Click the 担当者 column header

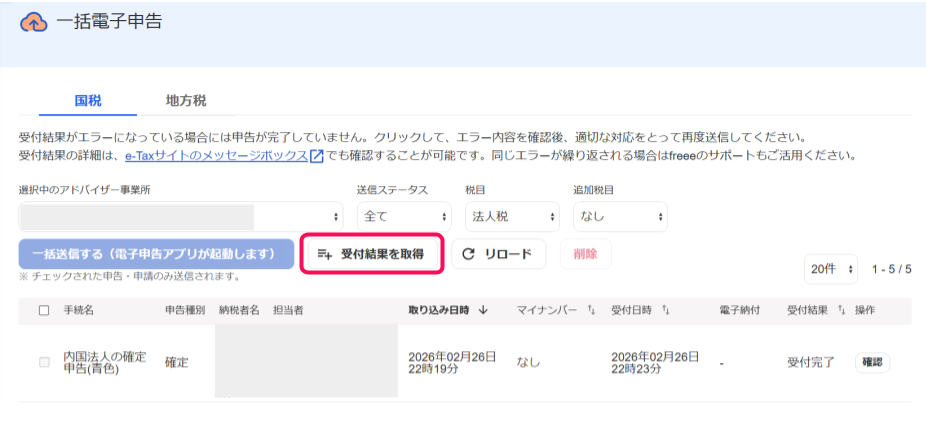[288, 310]
